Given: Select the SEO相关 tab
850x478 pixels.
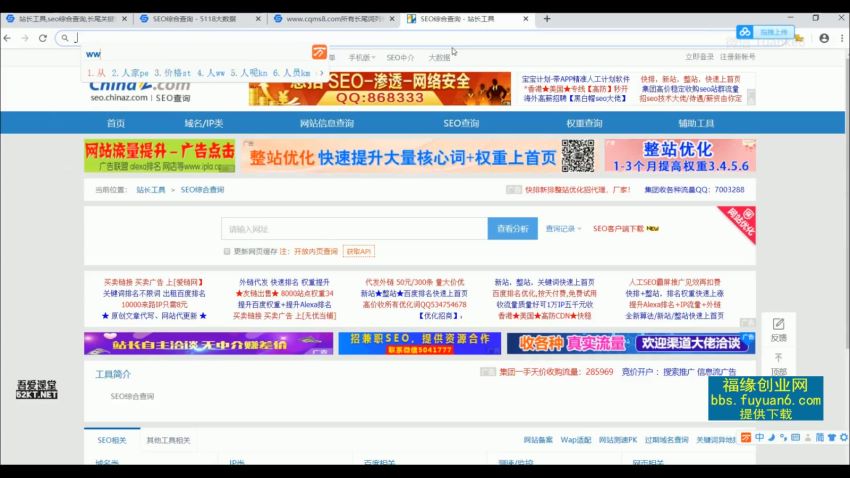Looking at the screenshot, I should point(112,440).
